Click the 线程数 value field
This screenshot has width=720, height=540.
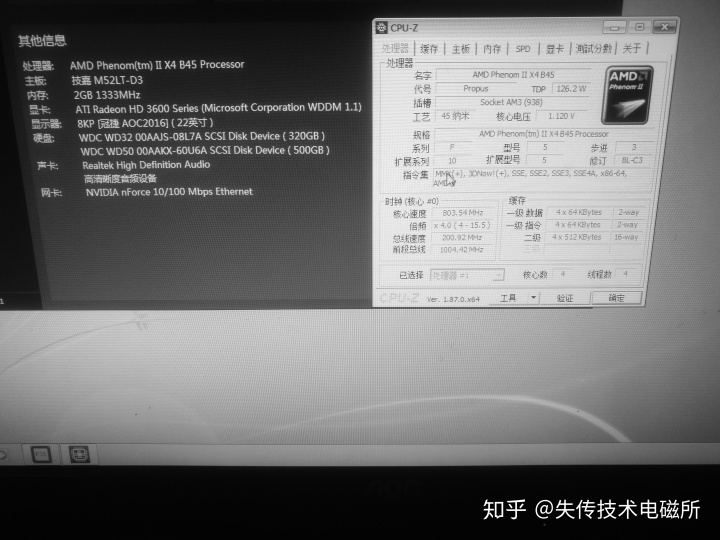click(x=625, y=274)
